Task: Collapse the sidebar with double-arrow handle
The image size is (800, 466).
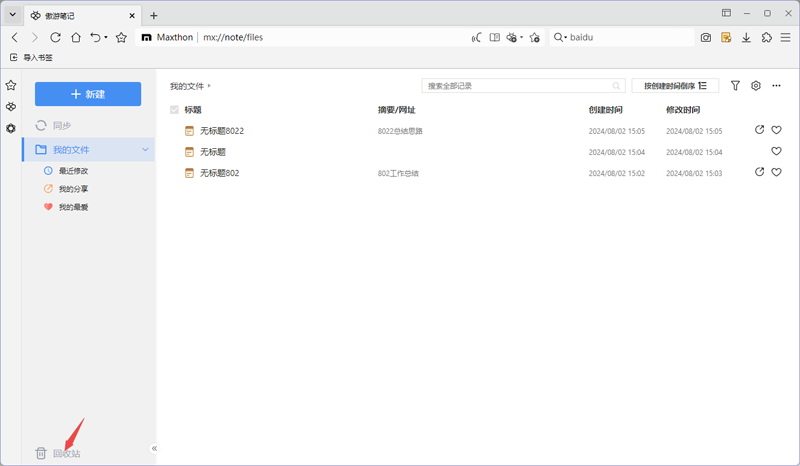Action: [154, 449]
